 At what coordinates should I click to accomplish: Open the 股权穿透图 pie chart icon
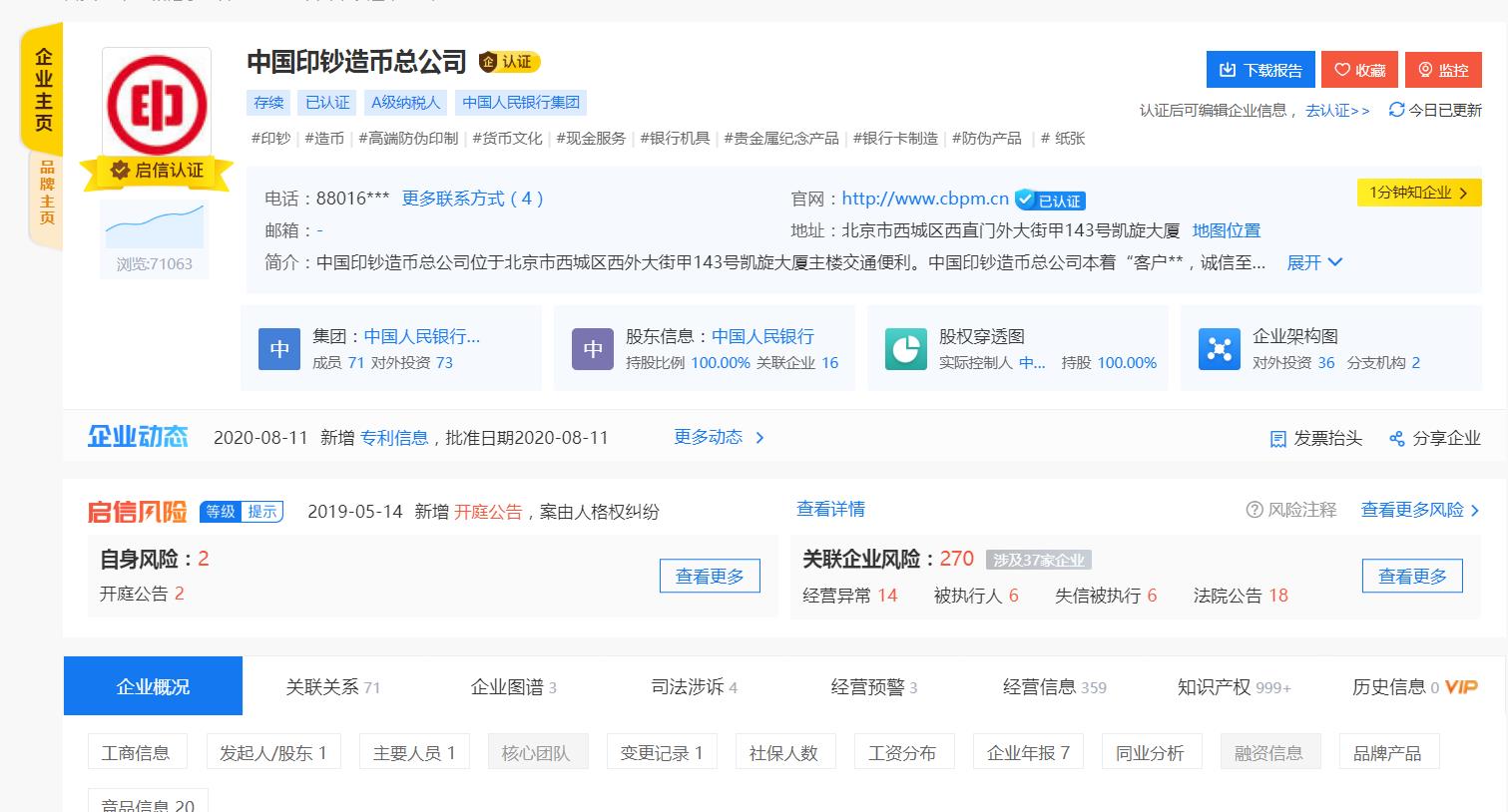tap(906, 349)
